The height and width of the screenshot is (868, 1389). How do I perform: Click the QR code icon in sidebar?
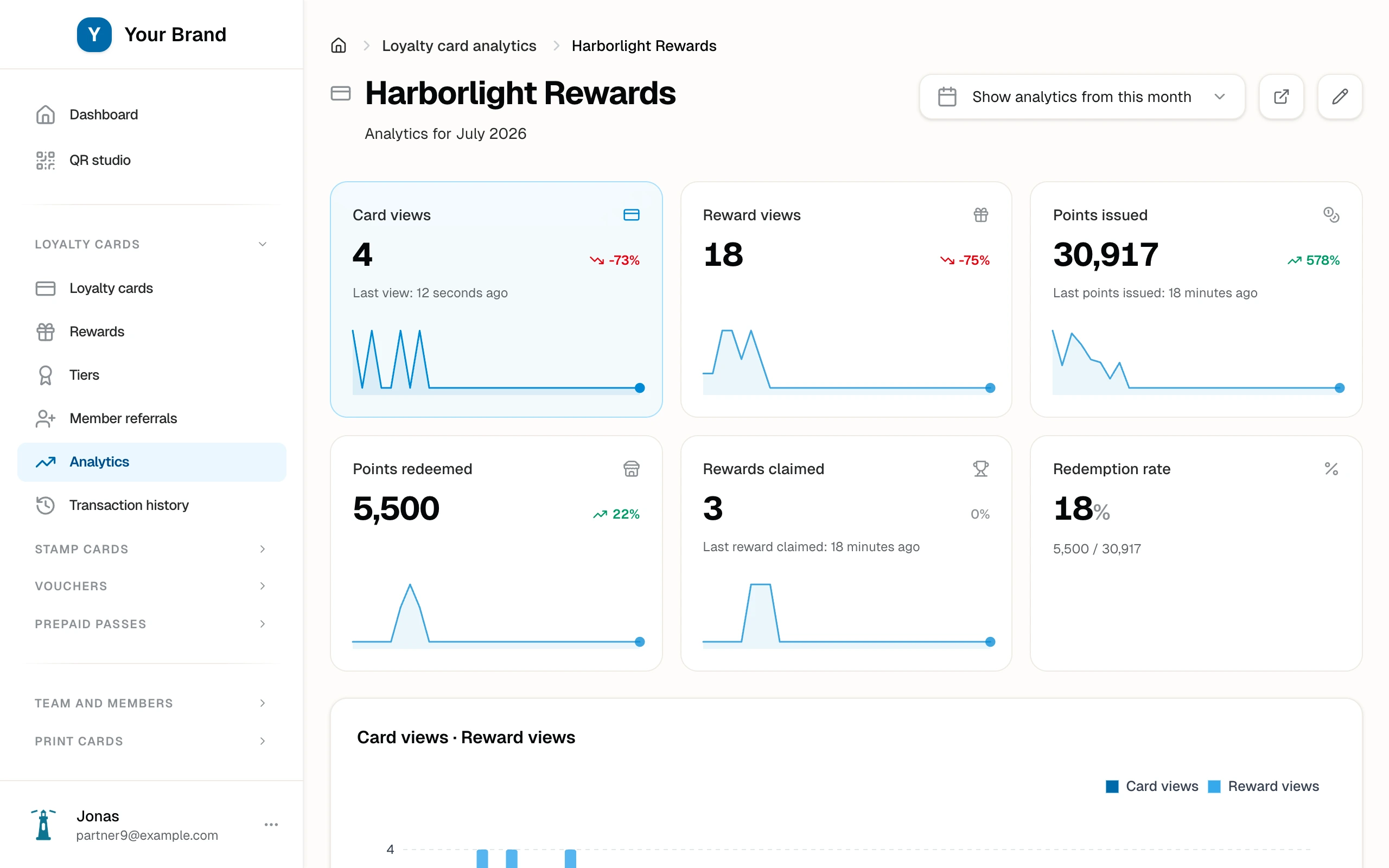[x=46, y=160]
